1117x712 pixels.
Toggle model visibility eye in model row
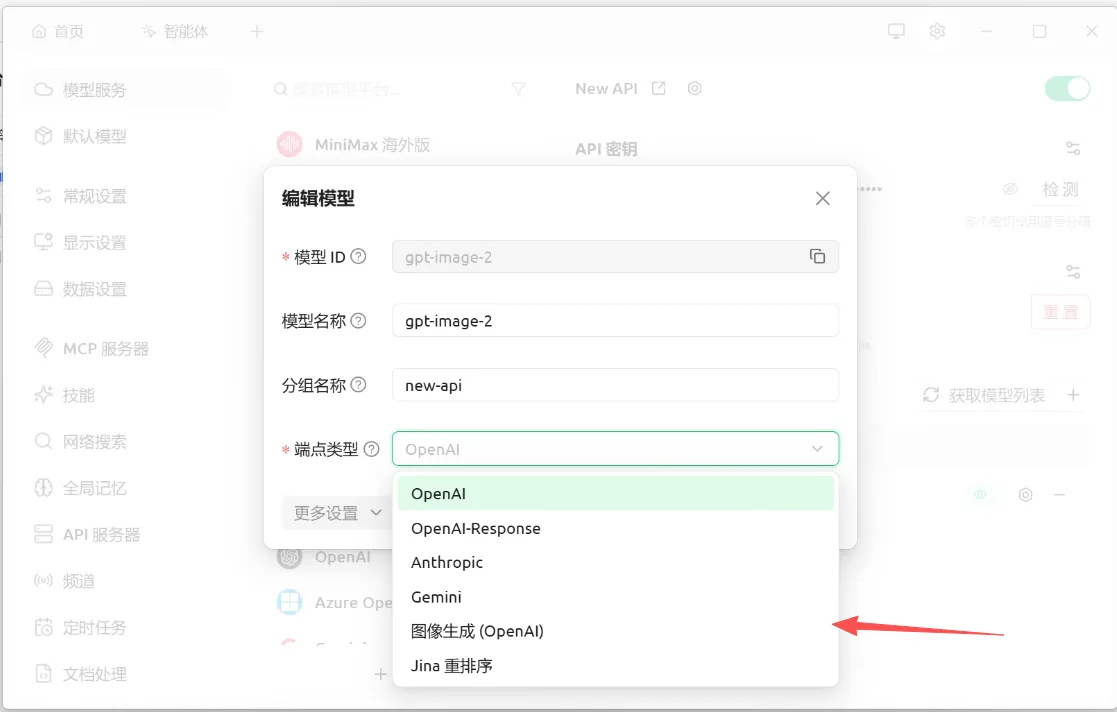(x=980, y=494)
